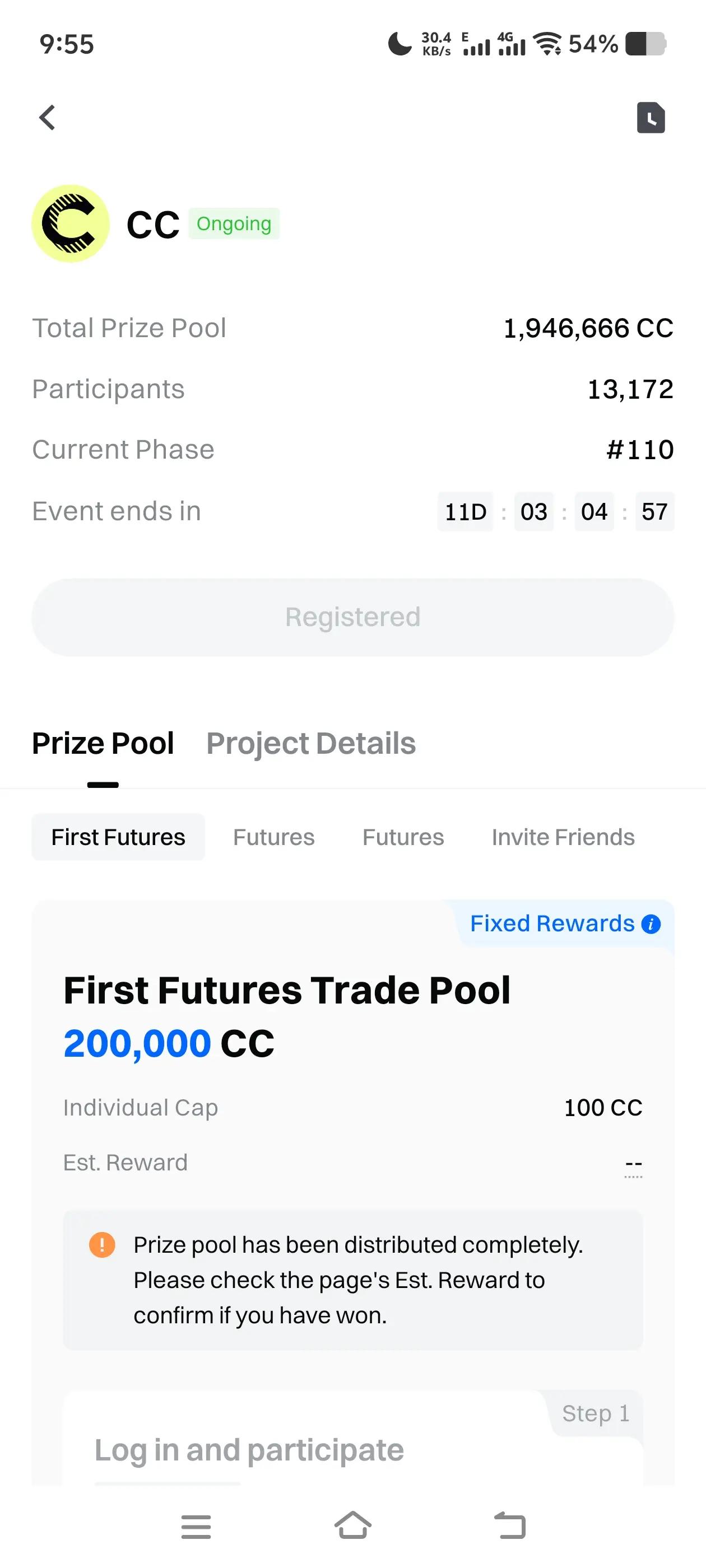
Task: Select the third Futures pool chip
Action: coord(403,837)
